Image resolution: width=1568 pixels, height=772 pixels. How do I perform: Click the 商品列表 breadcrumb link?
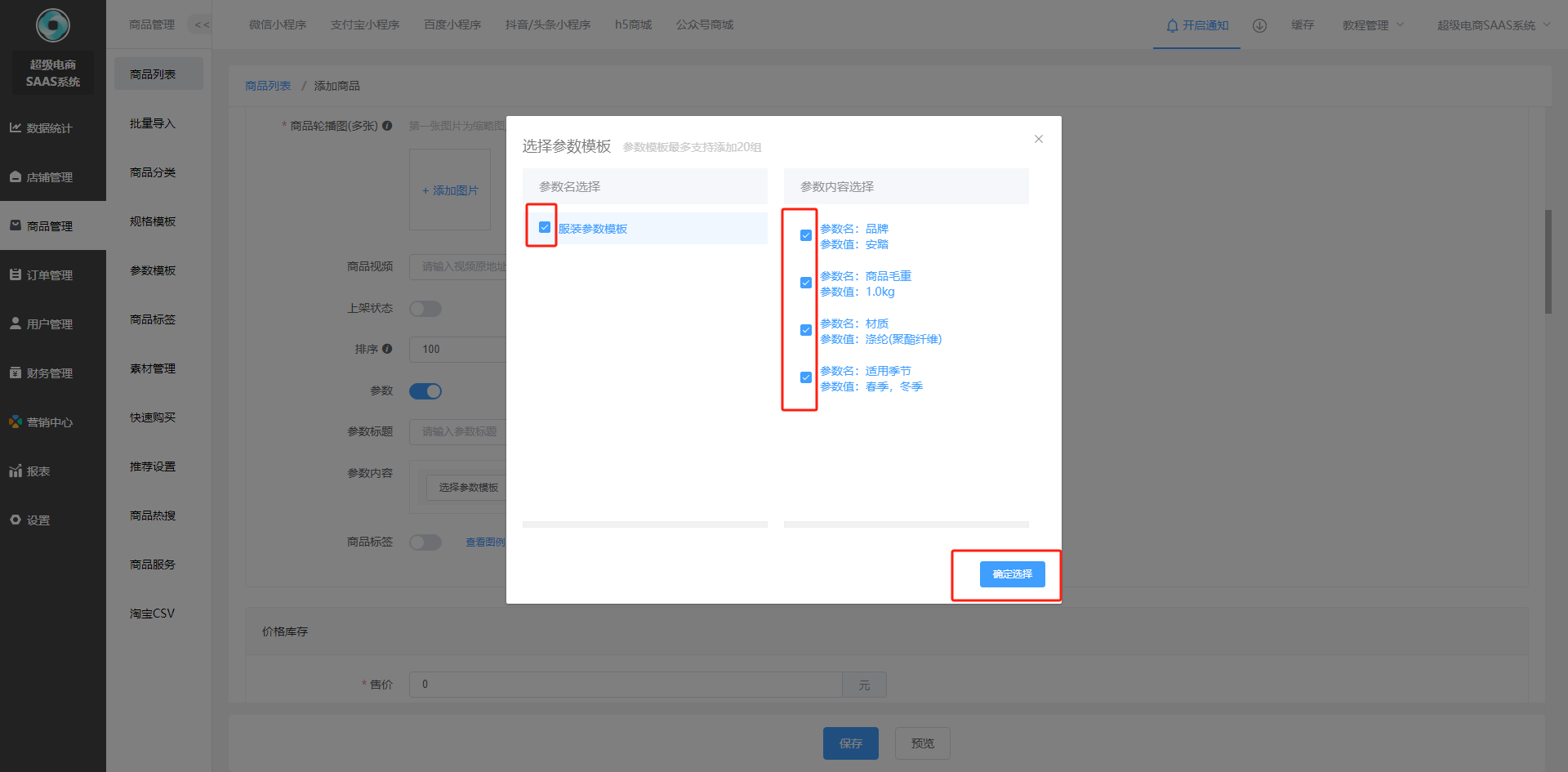[x=268, y=86]
